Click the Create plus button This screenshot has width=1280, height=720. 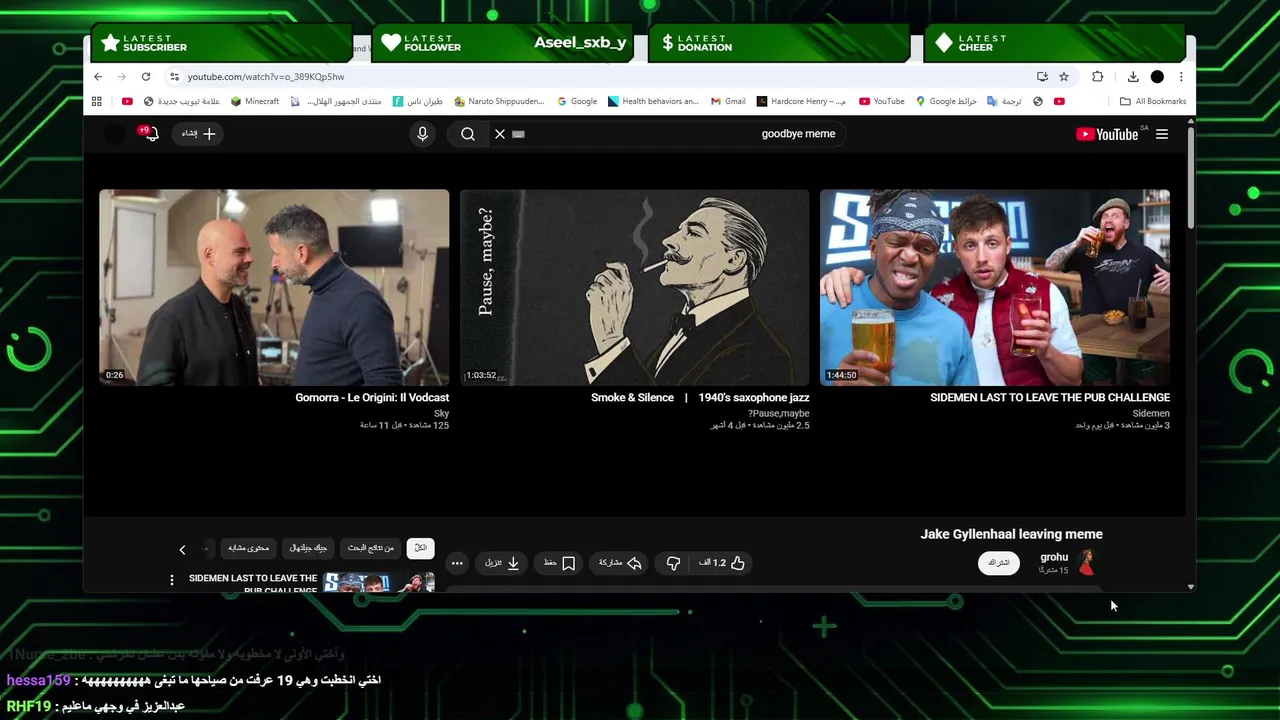click(x=198, y=134)
